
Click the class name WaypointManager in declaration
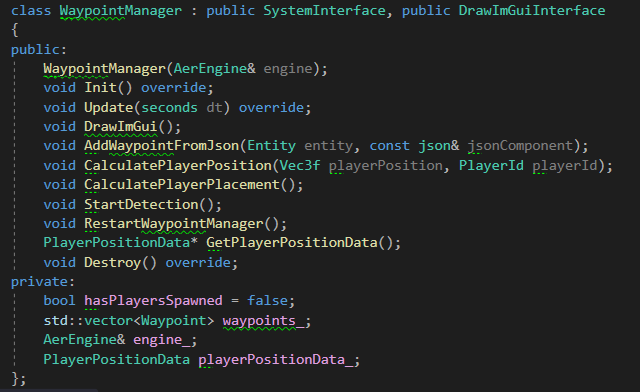pos(120,11)
